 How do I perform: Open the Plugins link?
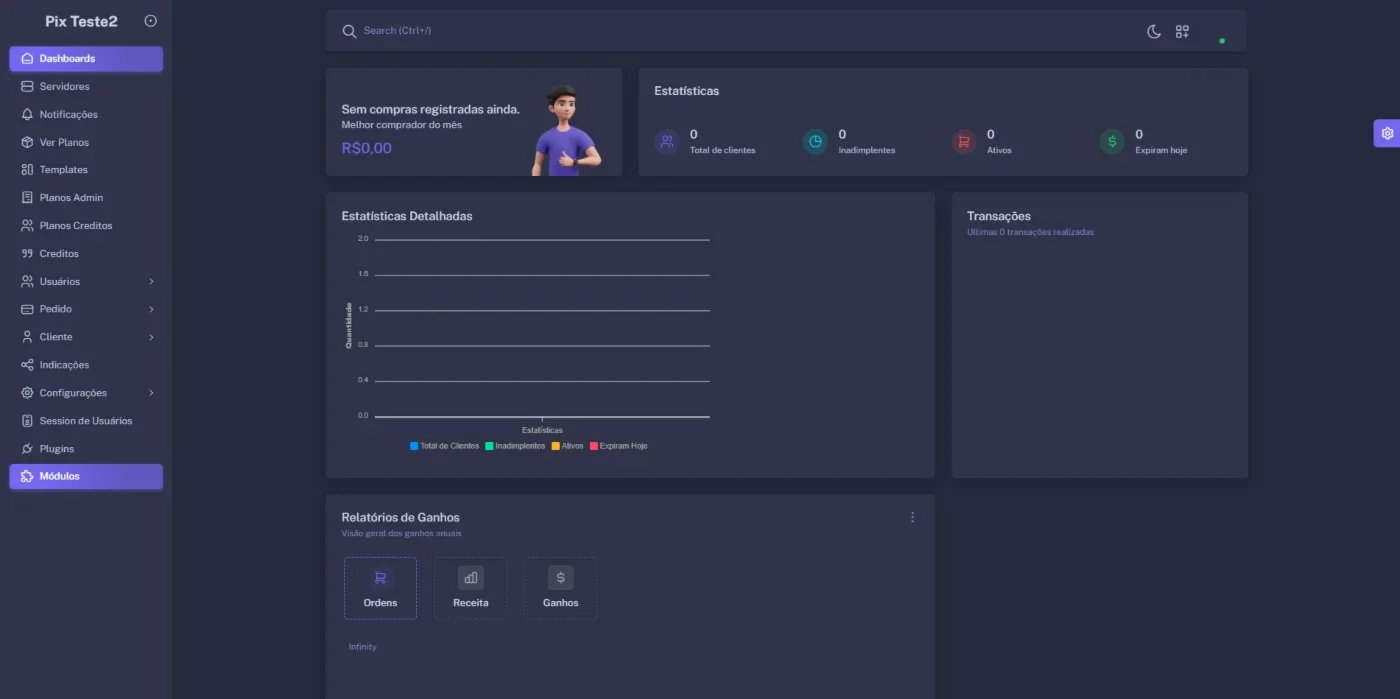coord(86,449)
